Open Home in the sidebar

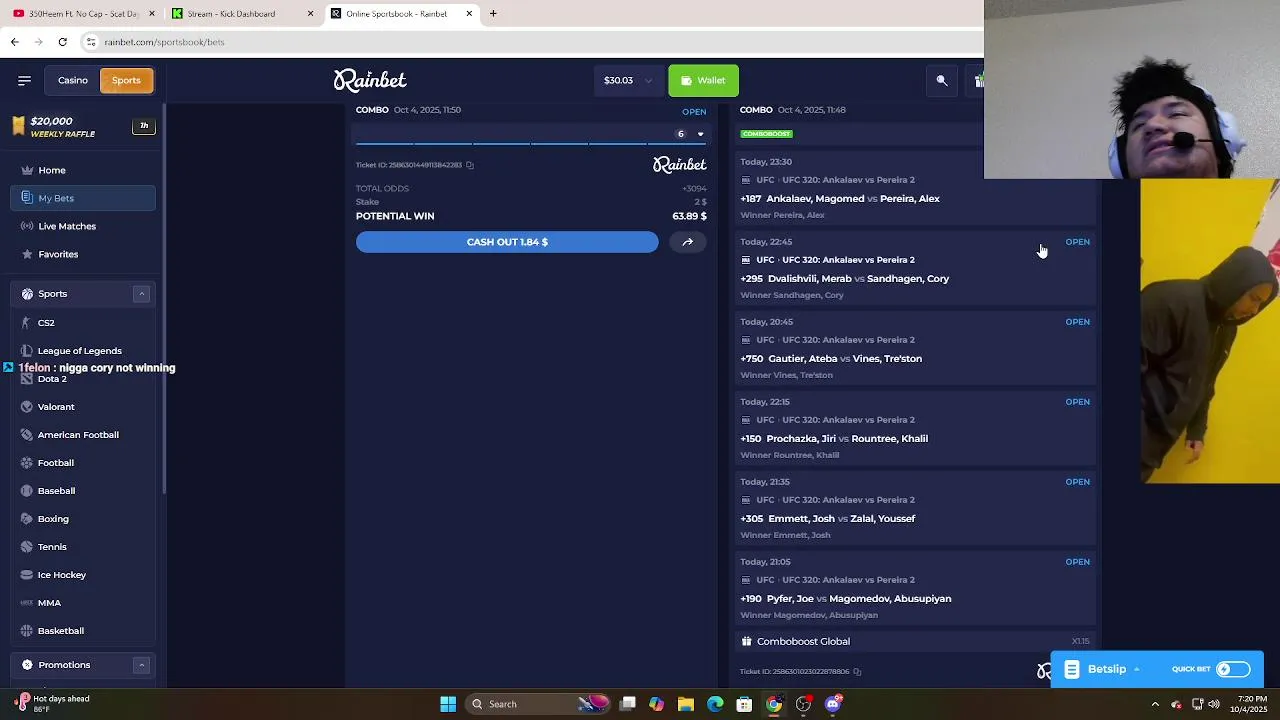click(83, 170)
